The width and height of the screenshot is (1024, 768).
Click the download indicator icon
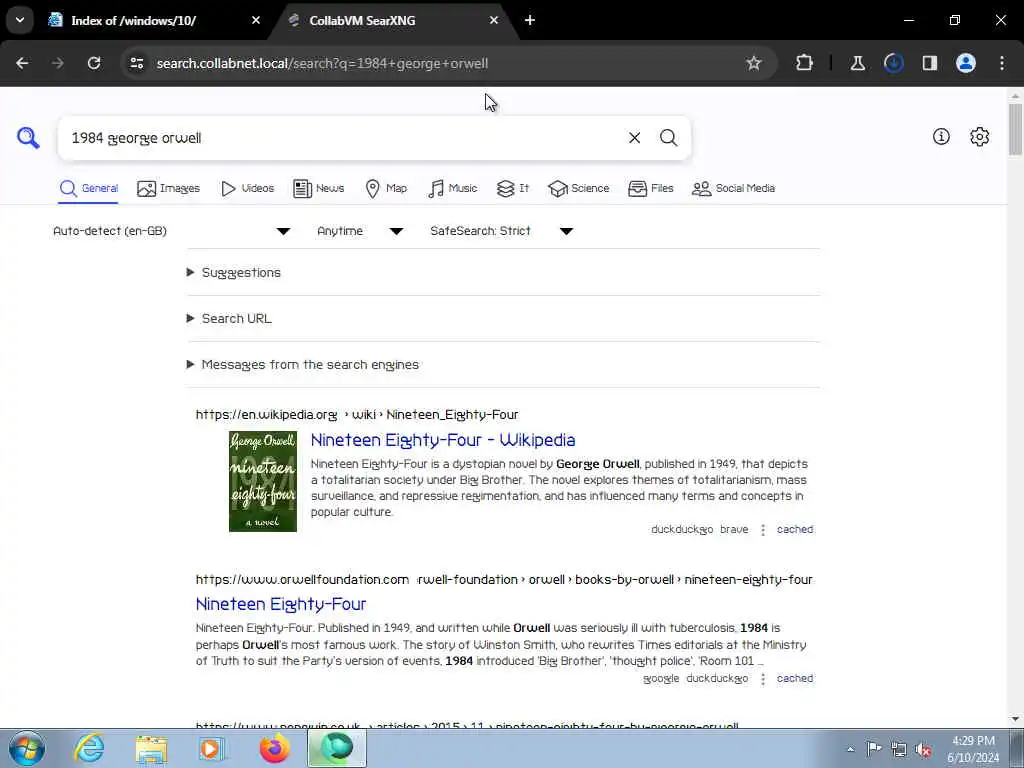point(893,63)
